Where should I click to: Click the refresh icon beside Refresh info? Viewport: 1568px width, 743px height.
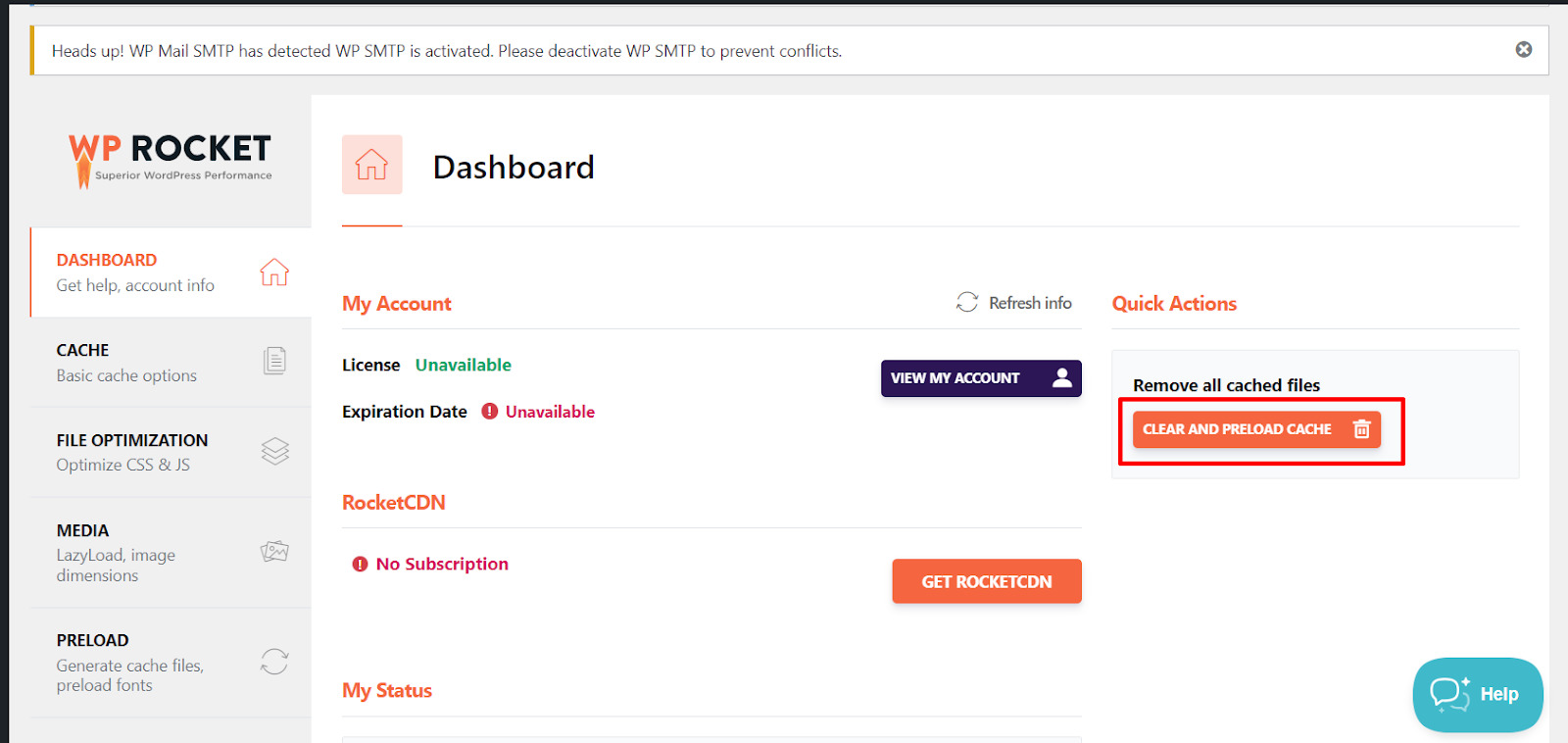point(967,302)
